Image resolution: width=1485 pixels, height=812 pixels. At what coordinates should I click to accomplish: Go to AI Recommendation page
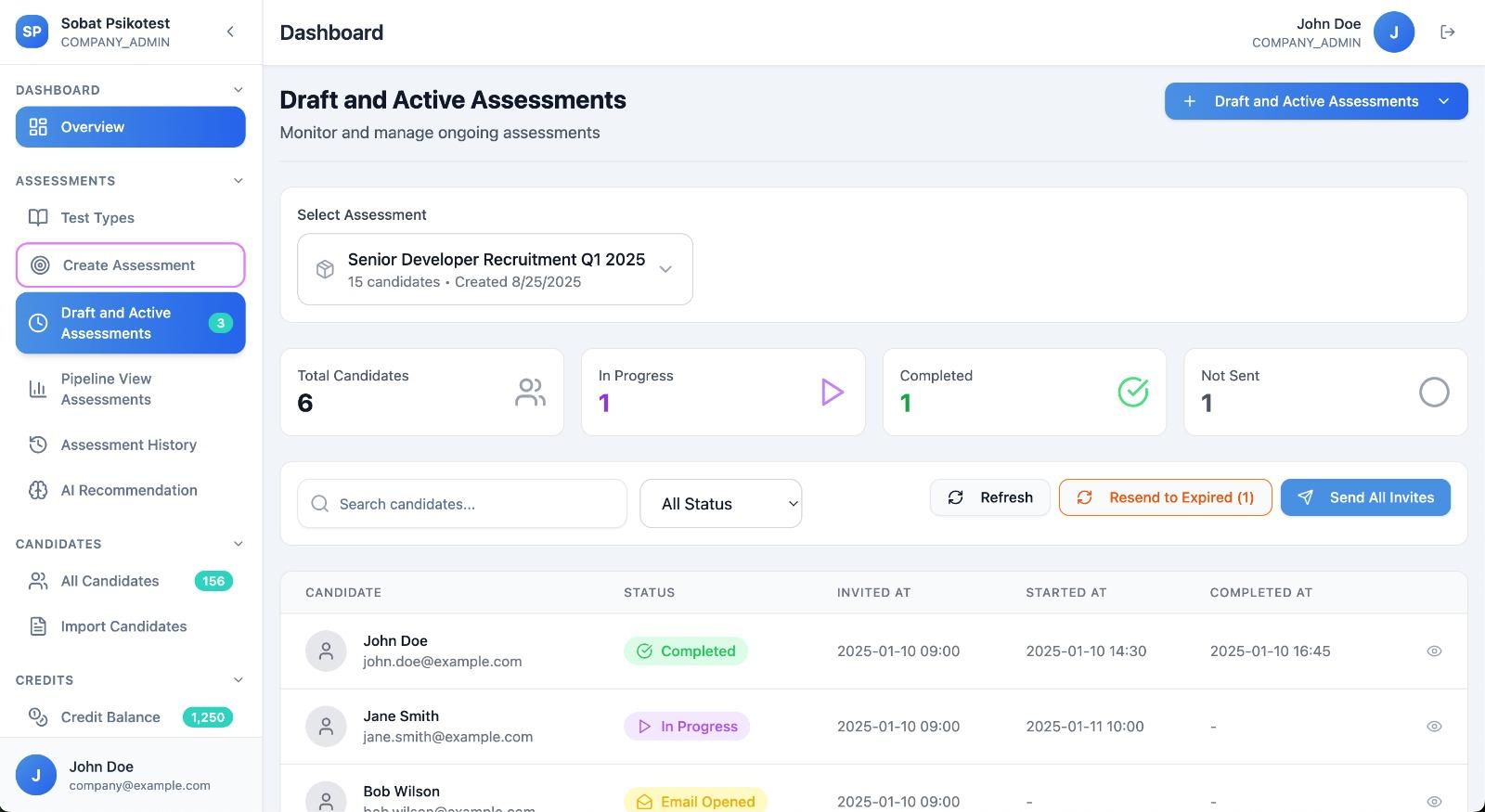(x=129, y=491)
